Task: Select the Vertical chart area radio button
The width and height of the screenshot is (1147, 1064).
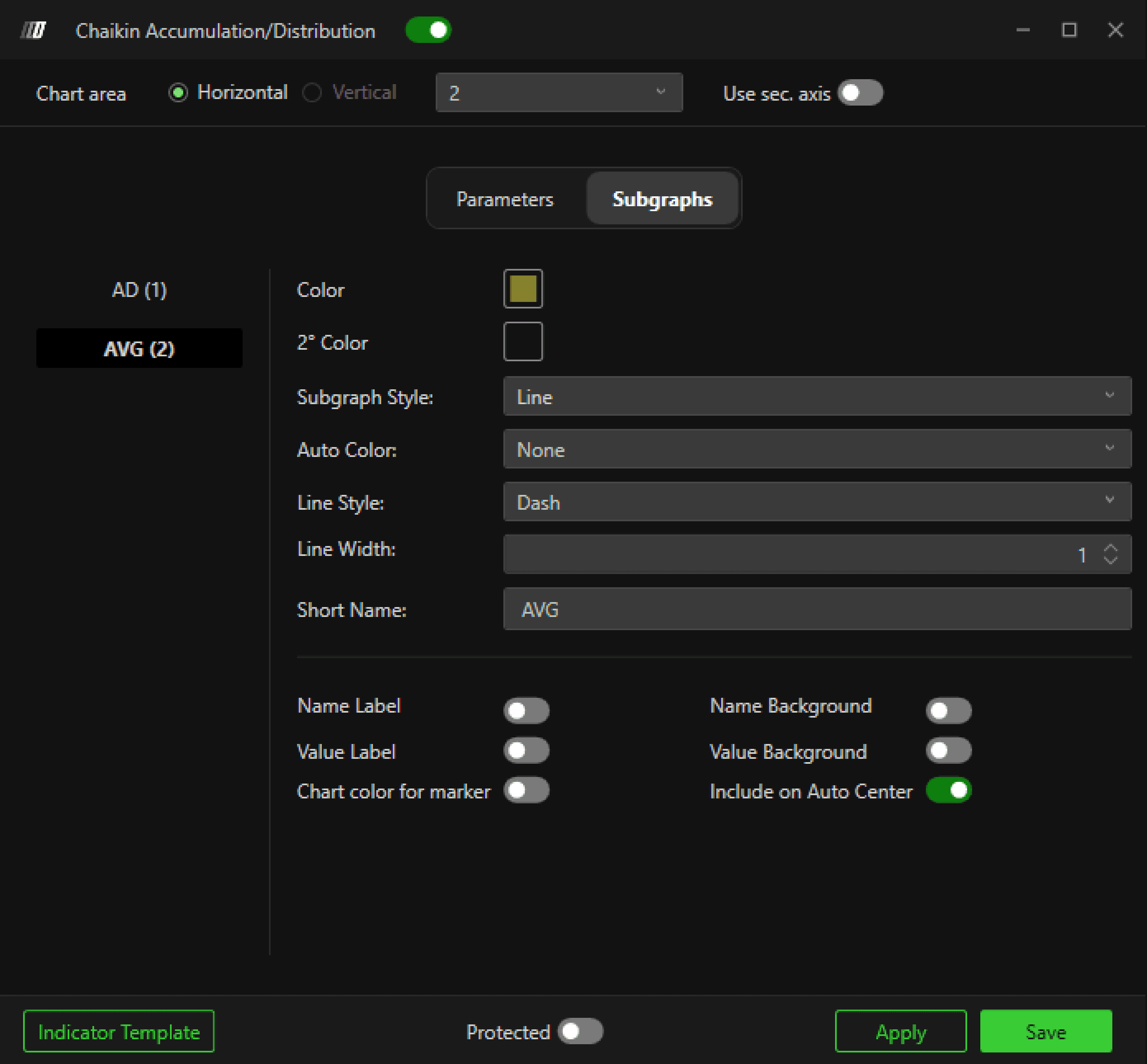Action: (312, 93)
